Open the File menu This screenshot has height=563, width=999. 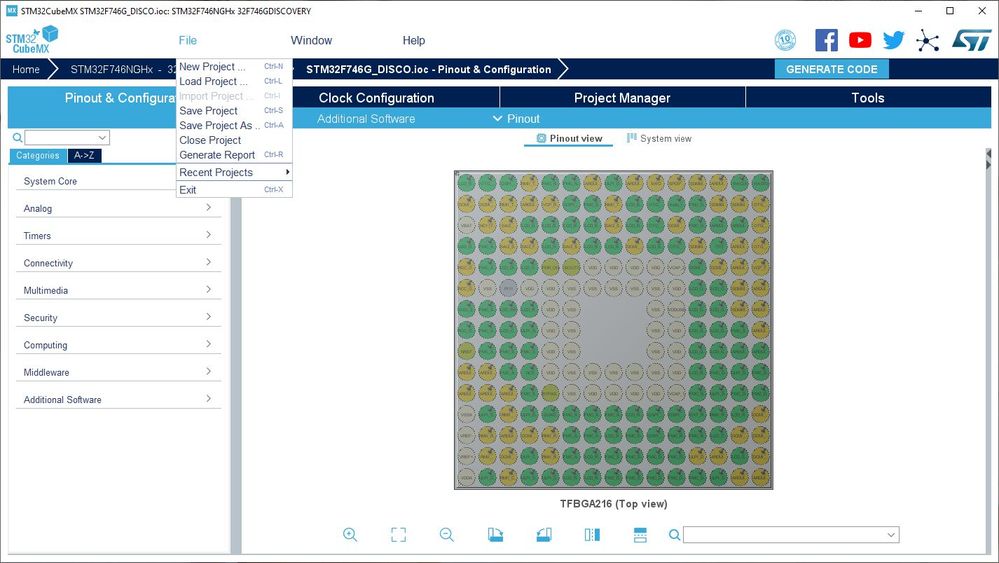(187, 40)
